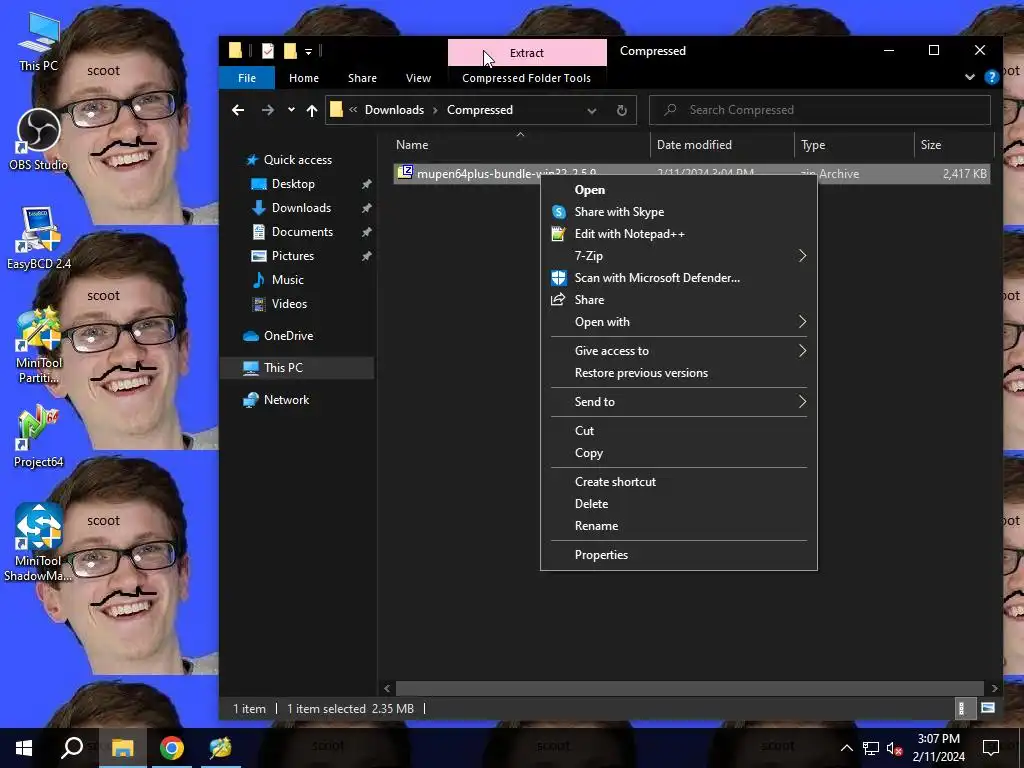Viewport: 1024px width, 768px height.
Task: Open OneDrive in navigation pane
Action: click(288, 336)
